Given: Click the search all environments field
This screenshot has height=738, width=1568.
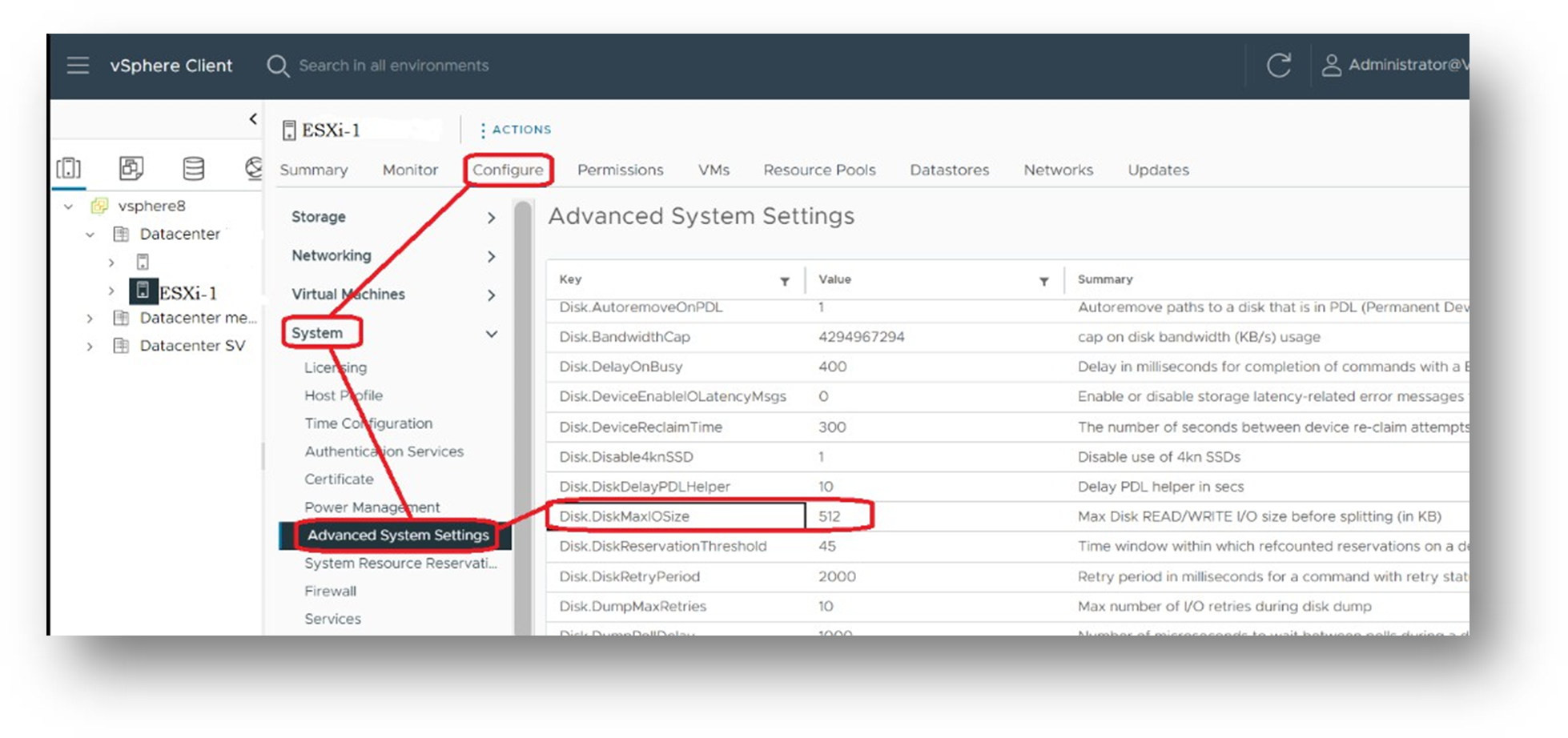Looking at the screenshot, I should [x=393, y=66].
